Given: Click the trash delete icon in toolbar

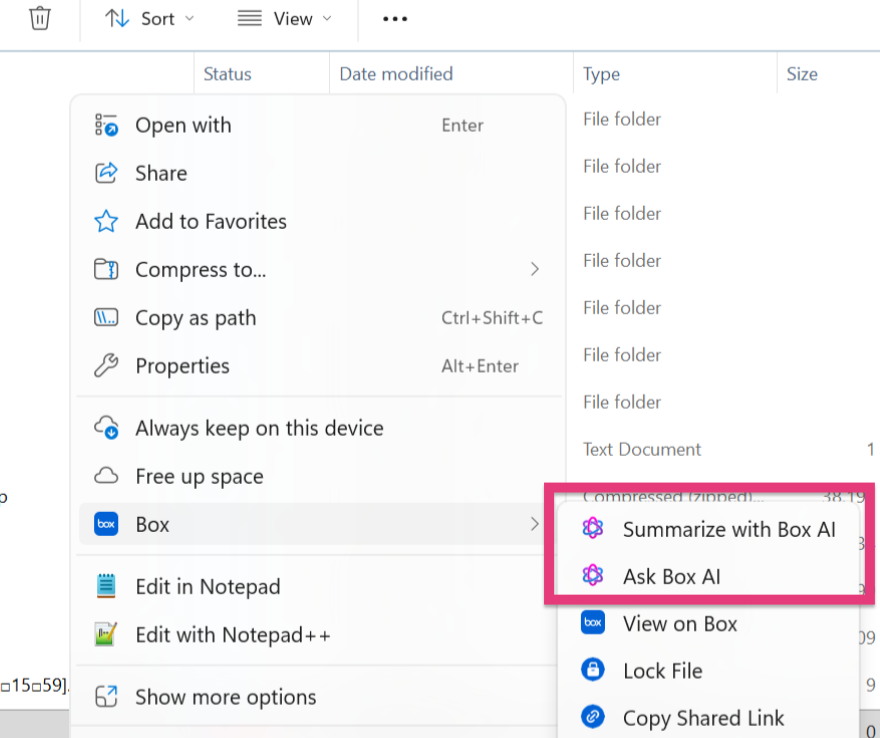Looking at the screenshot, I should [x=40, y=18].
